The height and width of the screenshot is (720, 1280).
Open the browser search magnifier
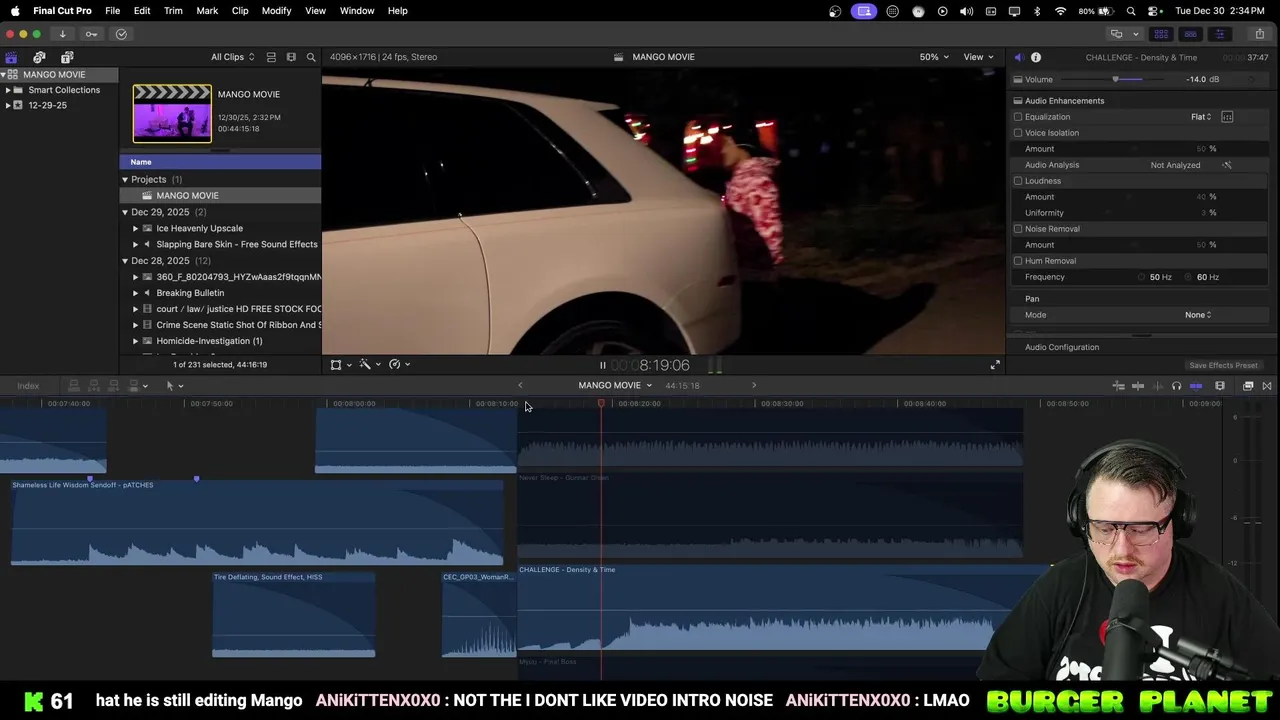tap(311, 57)
